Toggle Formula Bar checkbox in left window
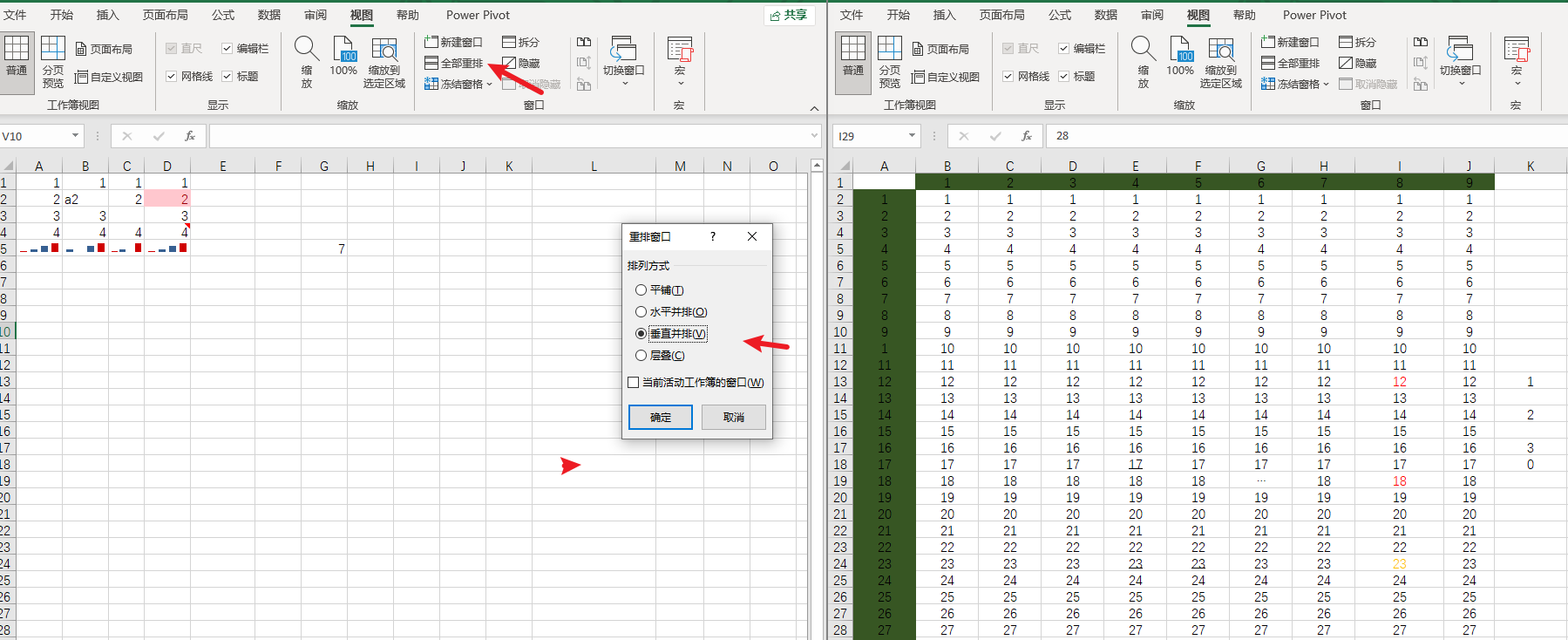The height and width of the screenshot is (640, 1568). tap(227, 49)
